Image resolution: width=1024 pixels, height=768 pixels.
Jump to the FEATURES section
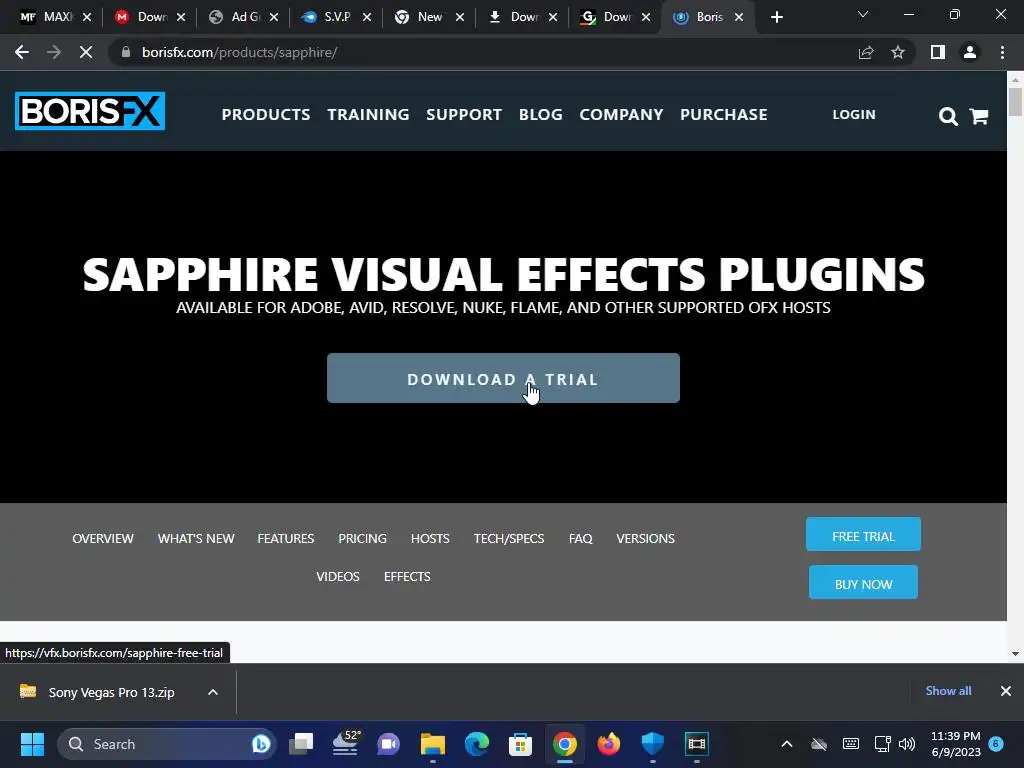(285, 539)
